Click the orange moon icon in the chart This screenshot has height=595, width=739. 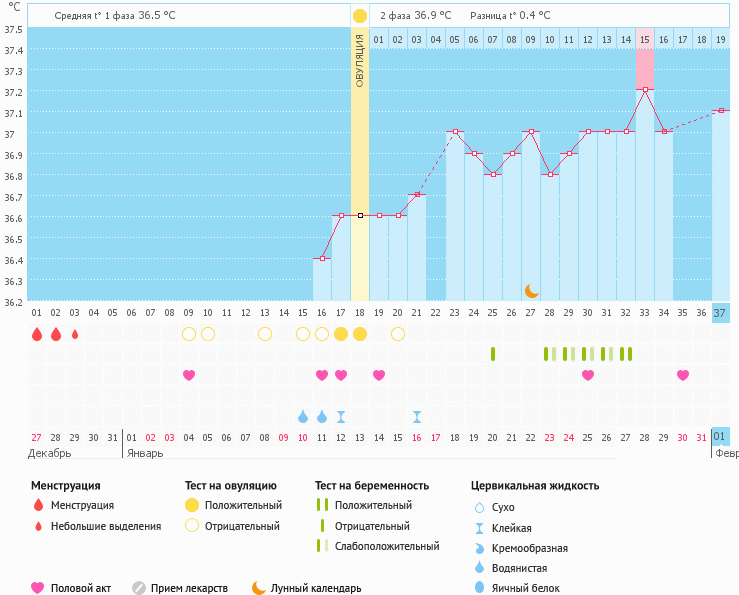[531, 290]
